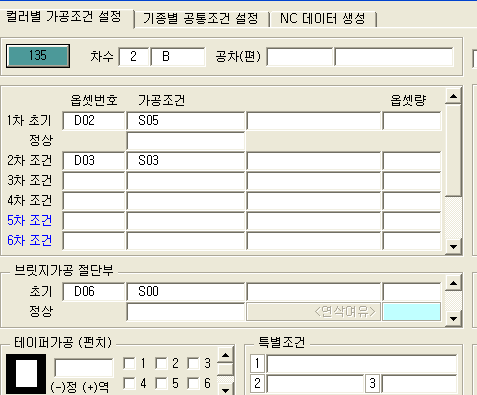Click the 테이퍼가공 angle input field
Image resolution: width=477 pixels, height=395 pixels.
pos(84,368)
